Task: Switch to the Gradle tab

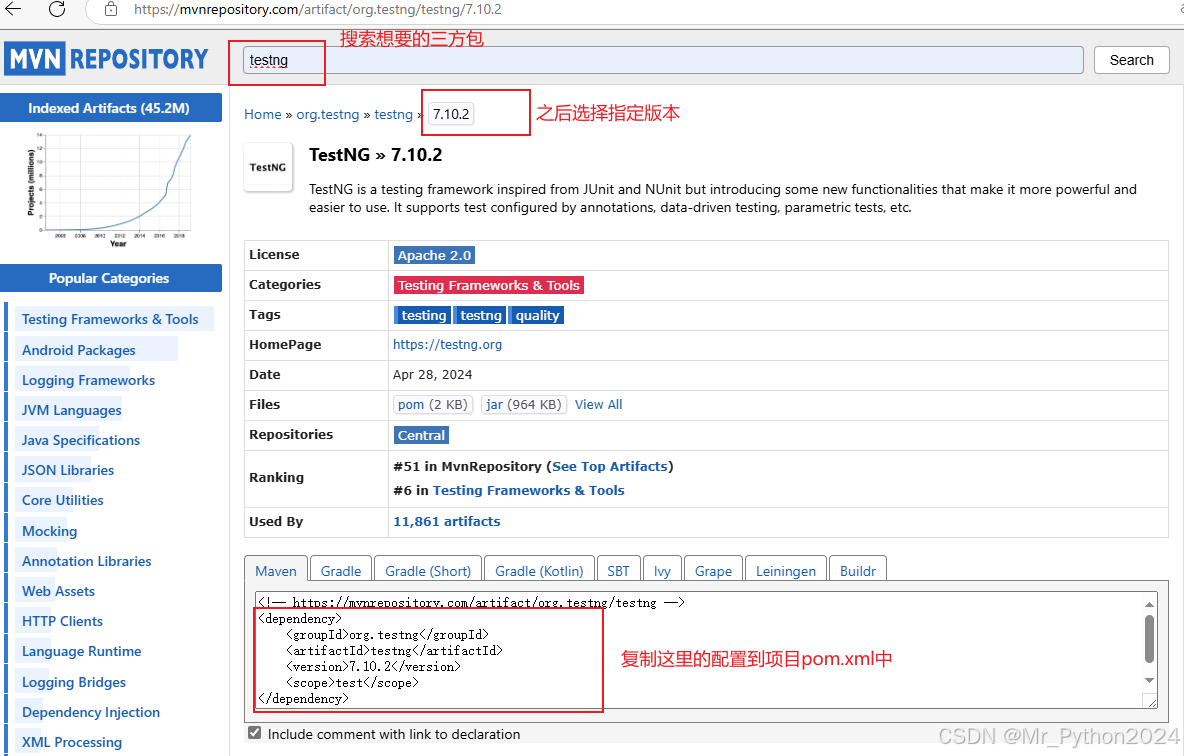Action: (x=341, y=570)
